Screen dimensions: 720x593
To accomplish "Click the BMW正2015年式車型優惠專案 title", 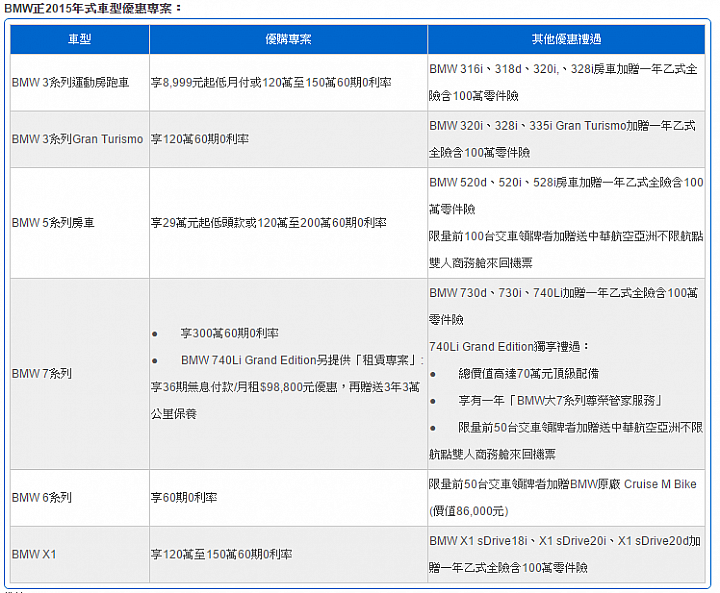I will coord(93,8).
